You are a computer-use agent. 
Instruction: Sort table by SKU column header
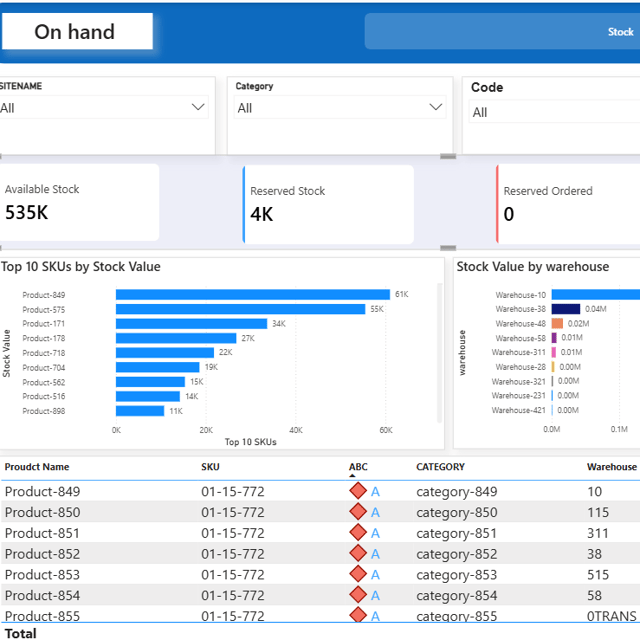coord(210,467)
